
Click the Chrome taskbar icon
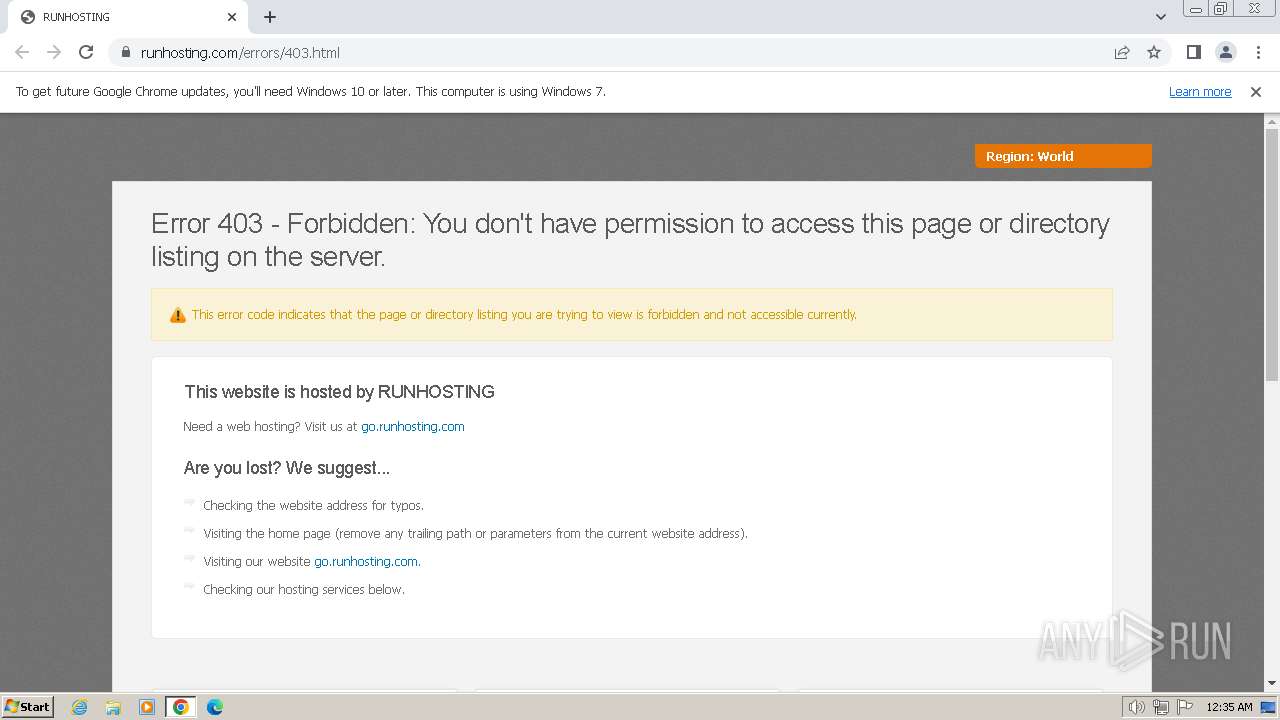click(x=181, y=707)
